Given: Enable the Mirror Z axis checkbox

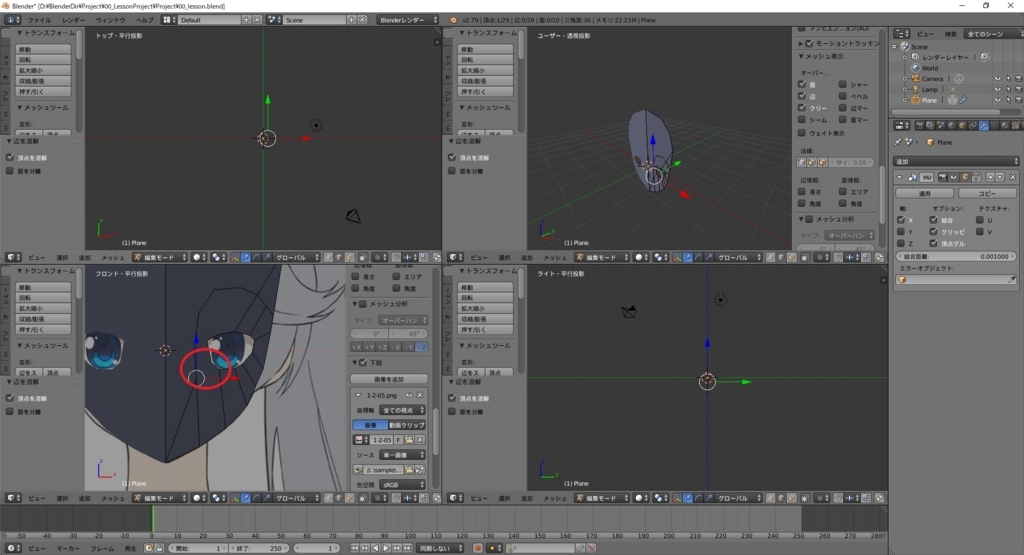Looking at the screenshot, I should coord(901,244).
